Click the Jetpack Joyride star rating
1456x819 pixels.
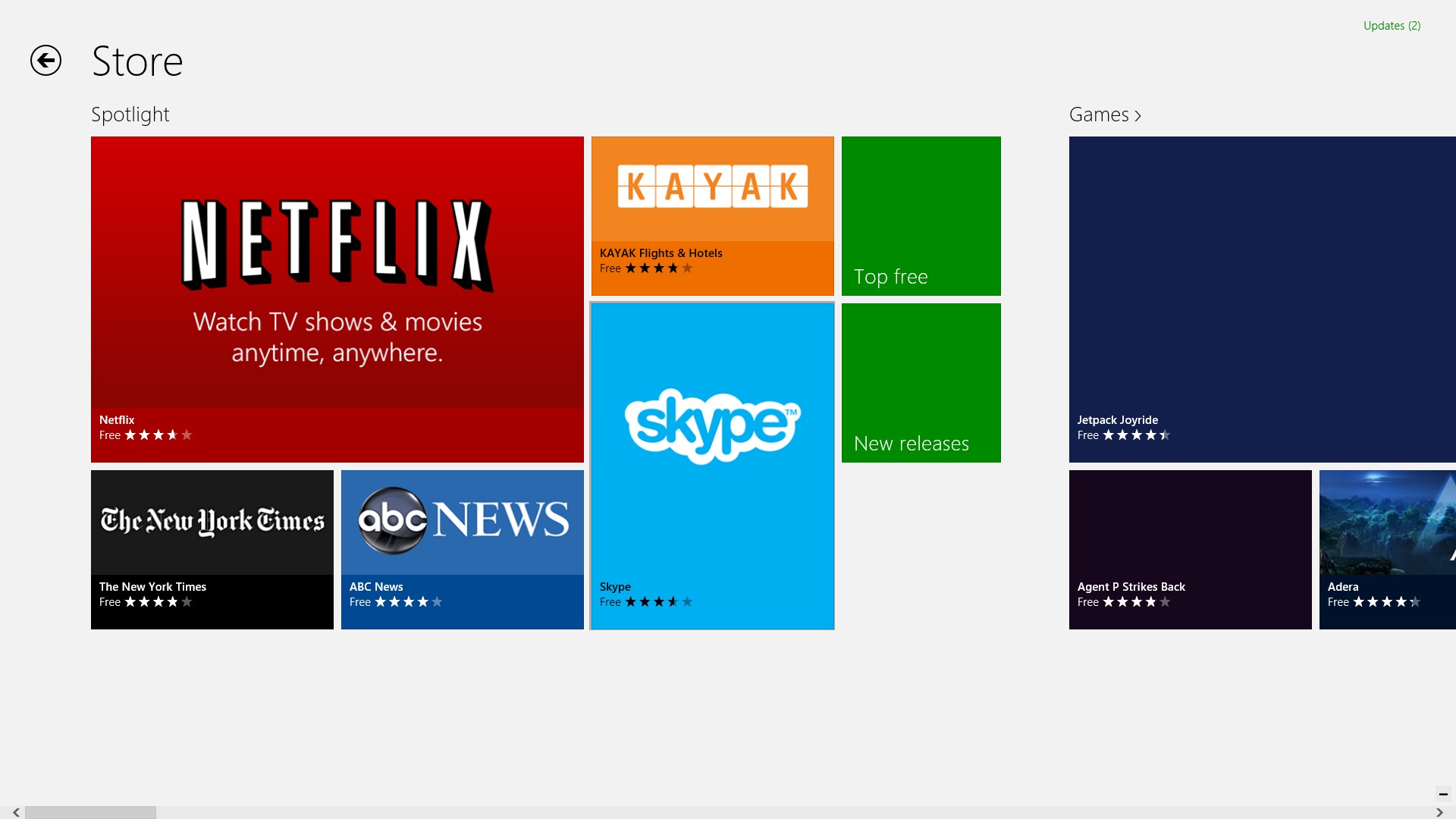tap(1137, 435)
